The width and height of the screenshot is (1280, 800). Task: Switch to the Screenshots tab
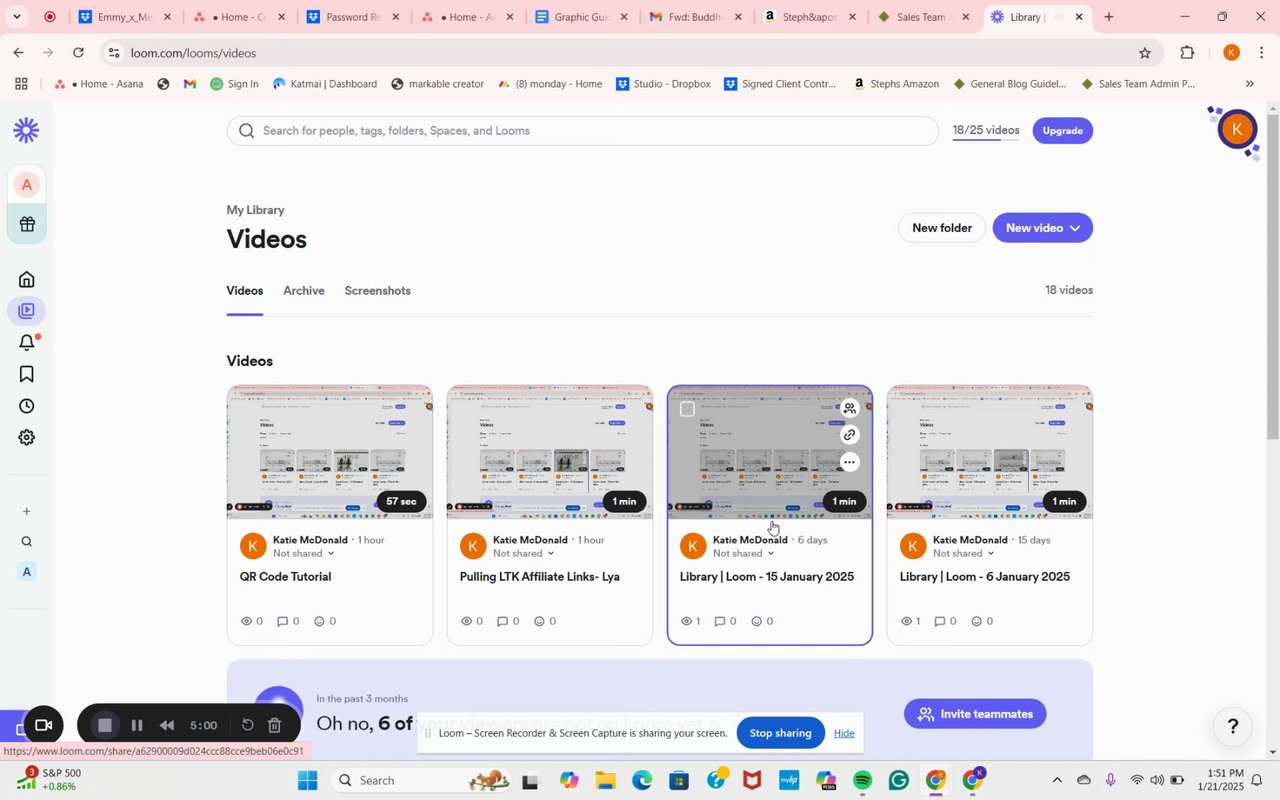coord(378,291)
